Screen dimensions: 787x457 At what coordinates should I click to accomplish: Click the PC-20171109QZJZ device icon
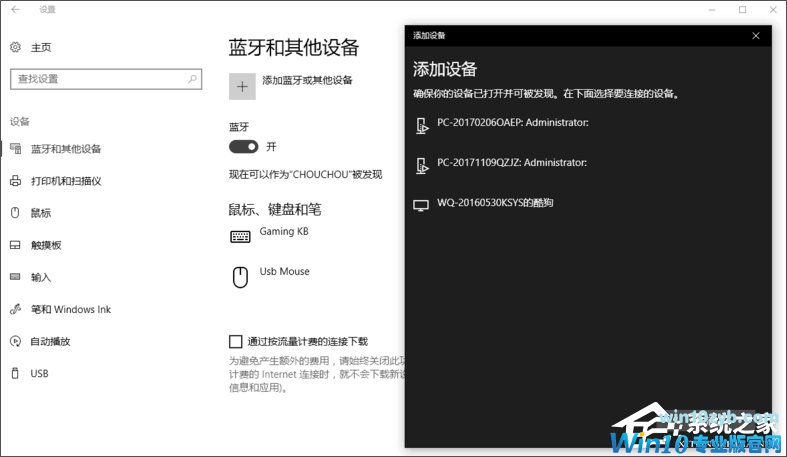point(422,166)
